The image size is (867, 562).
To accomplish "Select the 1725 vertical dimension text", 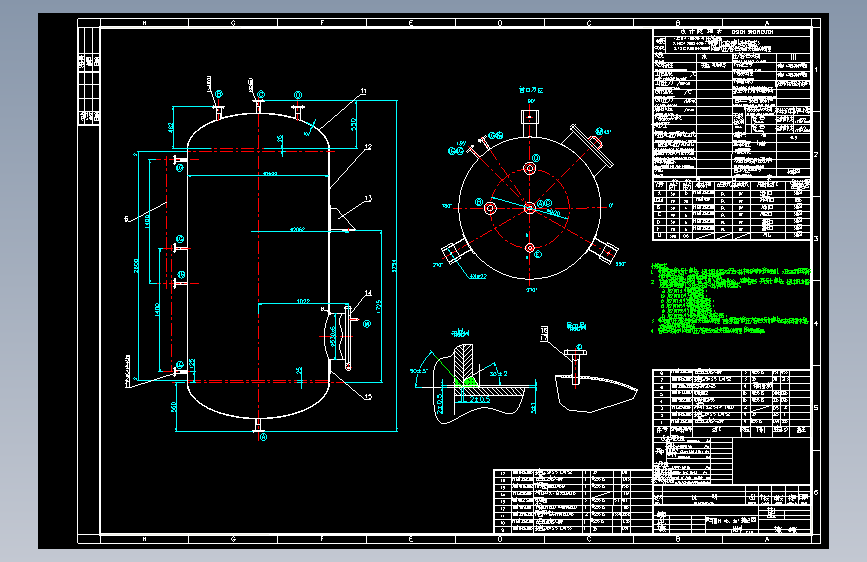I will click(x=378, y=307).
